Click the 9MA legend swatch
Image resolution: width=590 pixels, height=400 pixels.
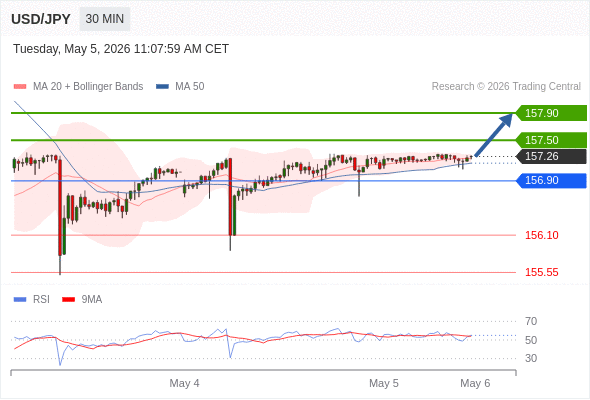(68, 300)
